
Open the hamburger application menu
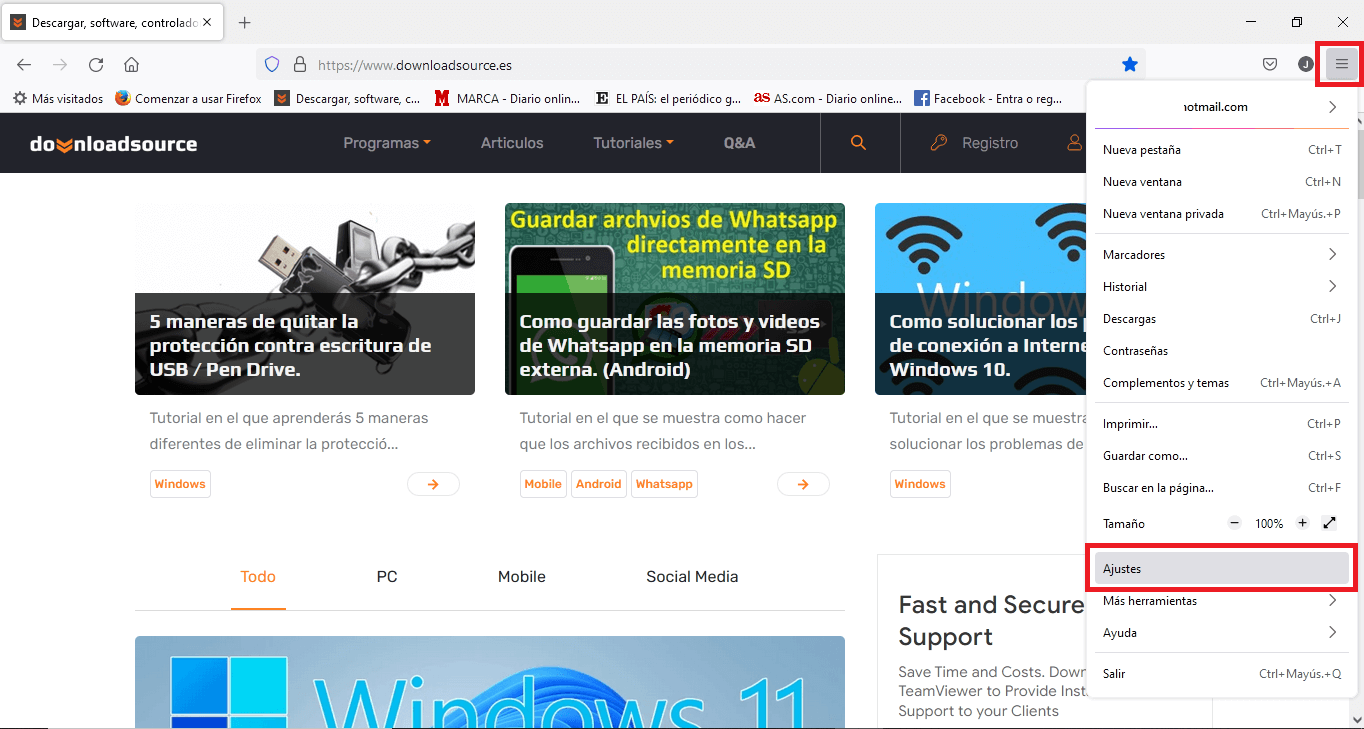point(1342,65)
